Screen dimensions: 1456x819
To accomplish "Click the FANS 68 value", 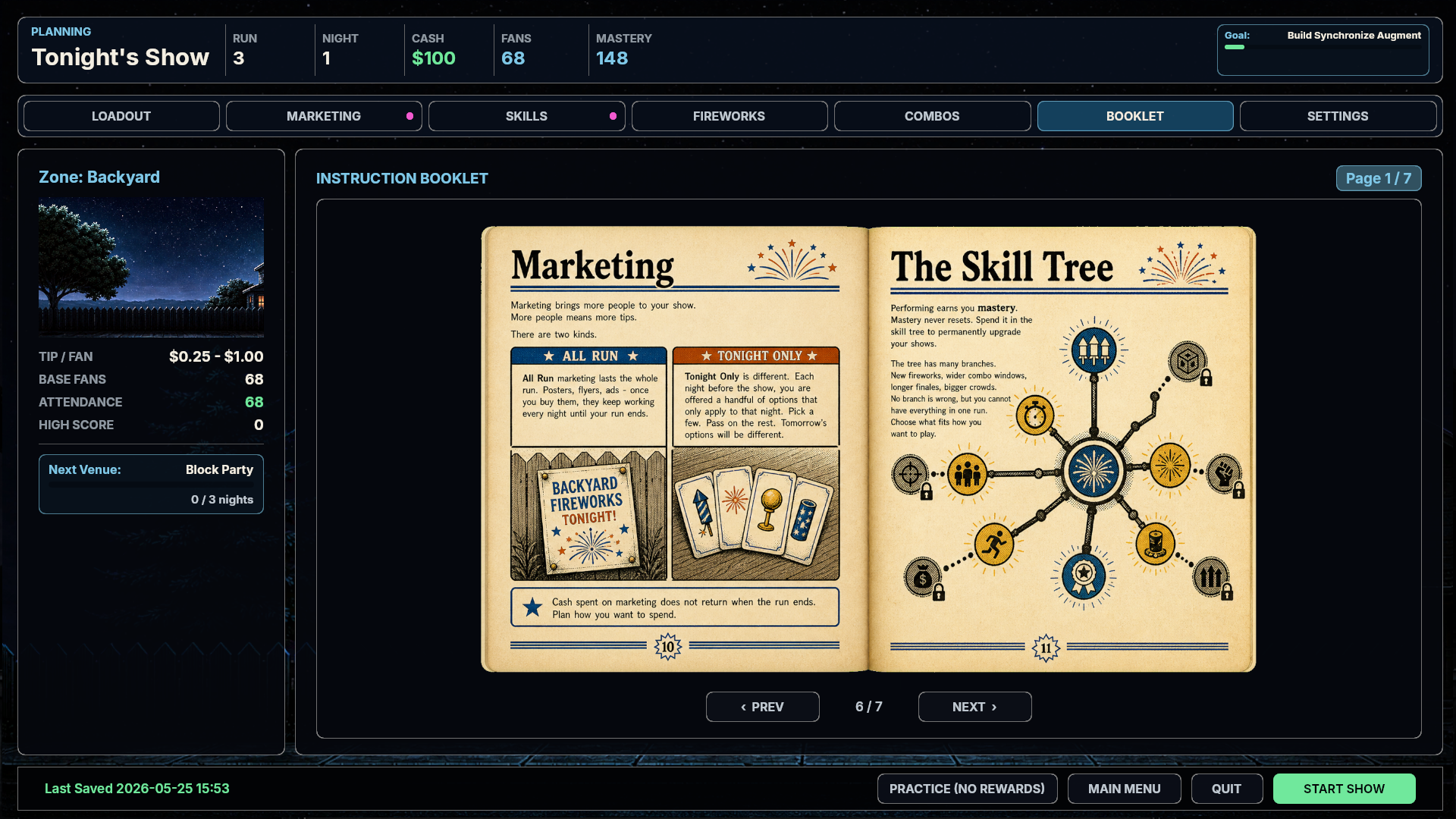I will click(513, 58).
